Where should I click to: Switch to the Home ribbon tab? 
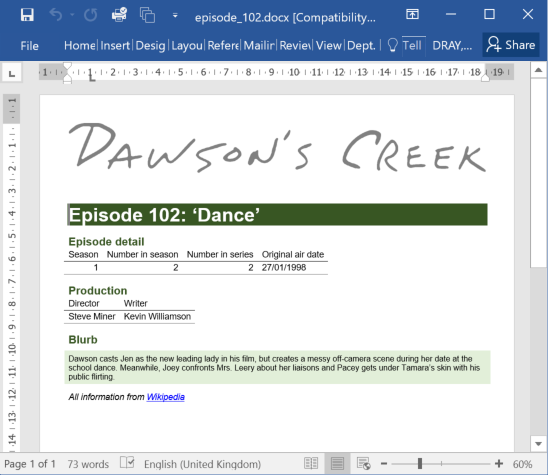(x=80, y=45)
